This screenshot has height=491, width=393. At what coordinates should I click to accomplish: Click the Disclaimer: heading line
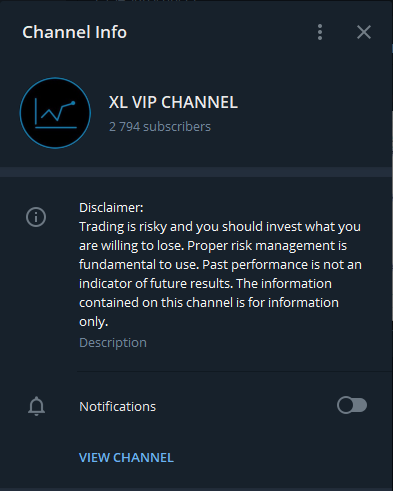(x=111, y=208)
